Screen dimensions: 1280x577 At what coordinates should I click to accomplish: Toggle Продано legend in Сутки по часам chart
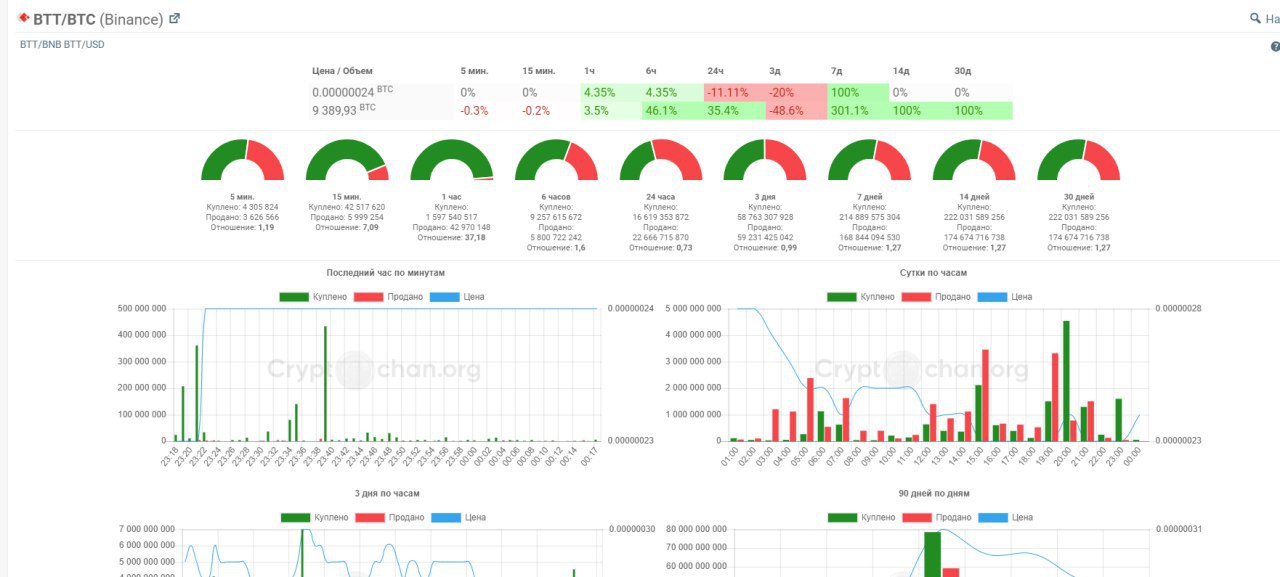point(936,297)
